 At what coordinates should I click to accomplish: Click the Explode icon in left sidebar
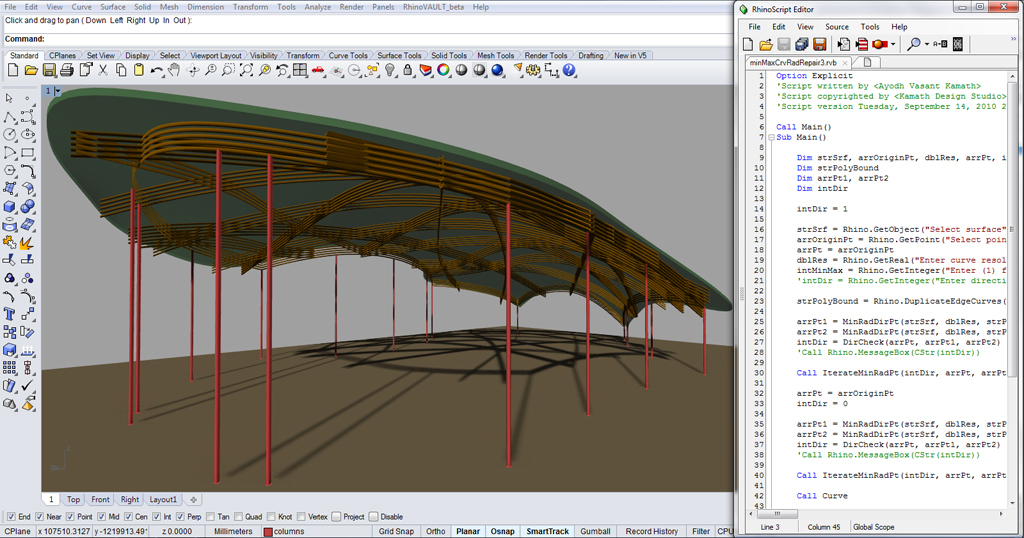click(27, 243)
